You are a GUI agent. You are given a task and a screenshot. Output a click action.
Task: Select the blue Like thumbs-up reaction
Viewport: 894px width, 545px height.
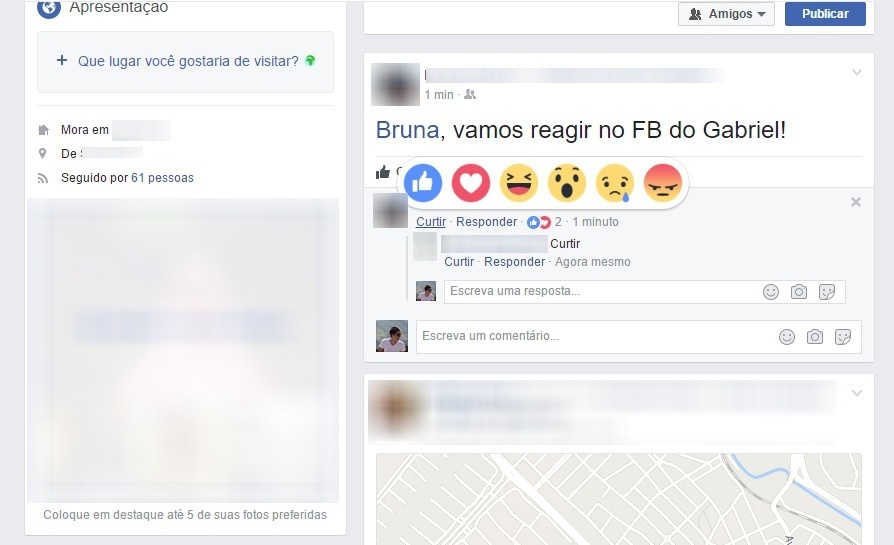coord(423,183)
